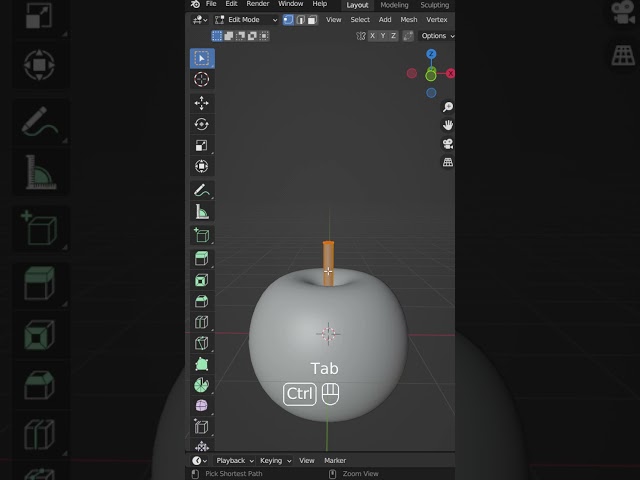The width and height of the screenshot is (640, 480).
Task: Enable face select mode
Action: [312, 20]
